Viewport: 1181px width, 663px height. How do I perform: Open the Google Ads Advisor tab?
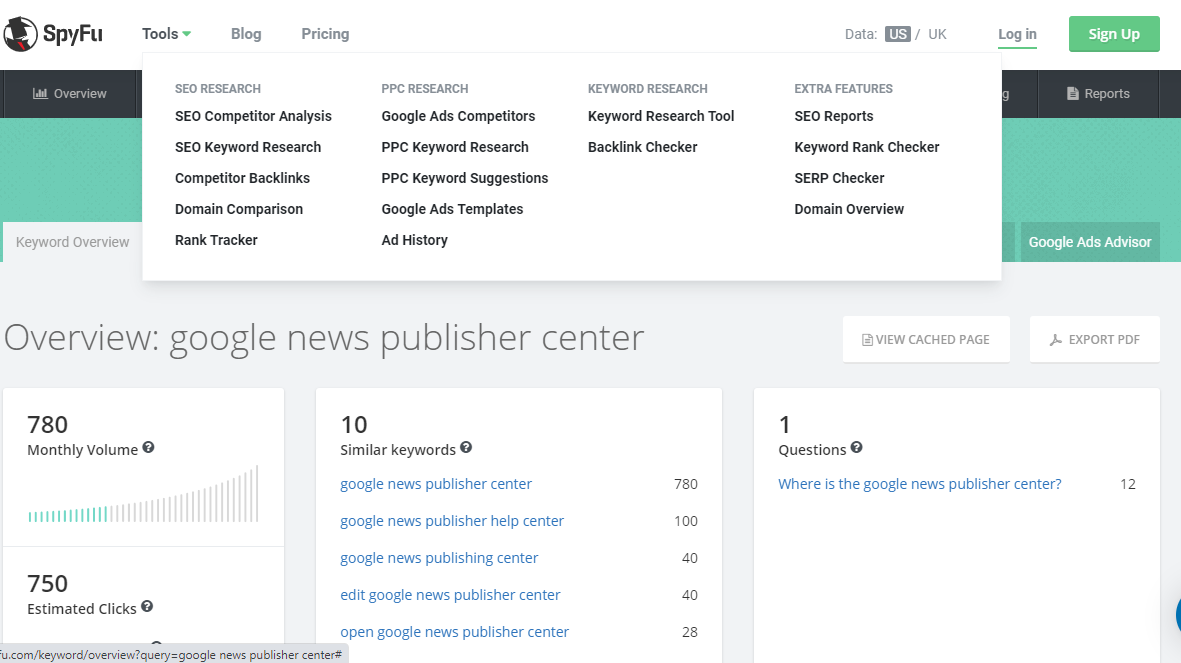point(1090,242)
